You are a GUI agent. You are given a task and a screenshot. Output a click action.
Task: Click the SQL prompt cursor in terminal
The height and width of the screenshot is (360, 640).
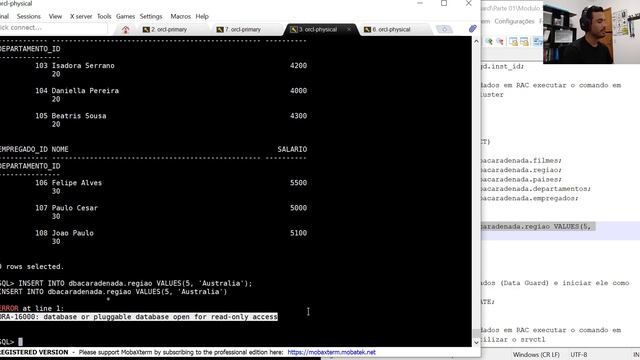20,342
